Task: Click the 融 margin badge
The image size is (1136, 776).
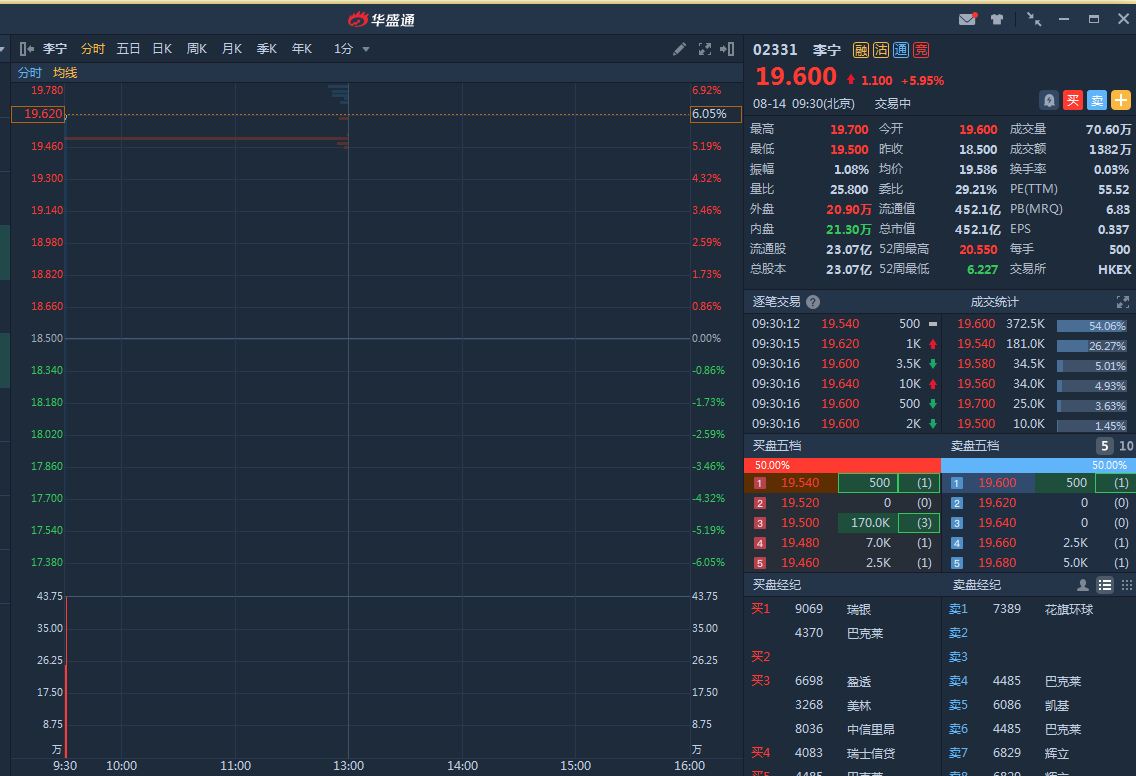Action: (x=861, y=50)
